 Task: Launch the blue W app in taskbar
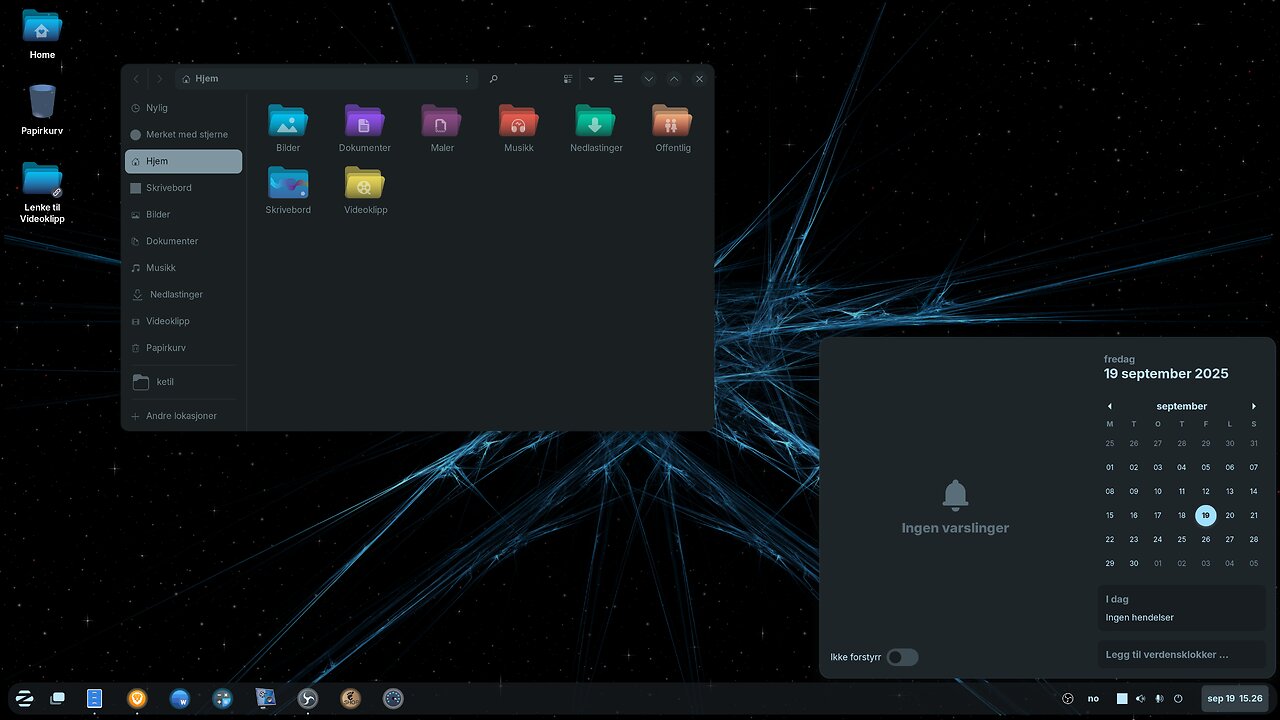click(180, 699)
